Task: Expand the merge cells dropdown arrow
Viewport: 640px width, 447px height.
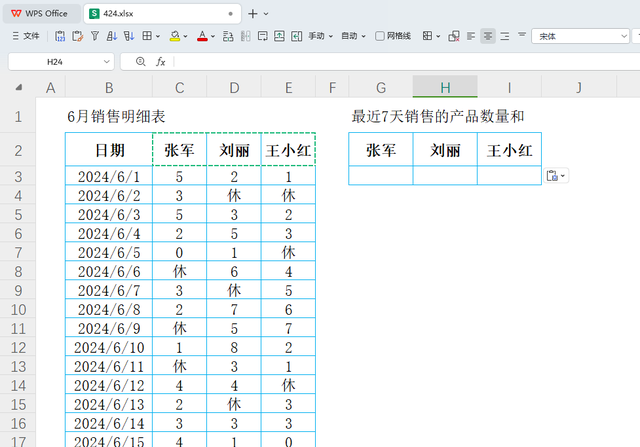Action: [x=438, y=37]
